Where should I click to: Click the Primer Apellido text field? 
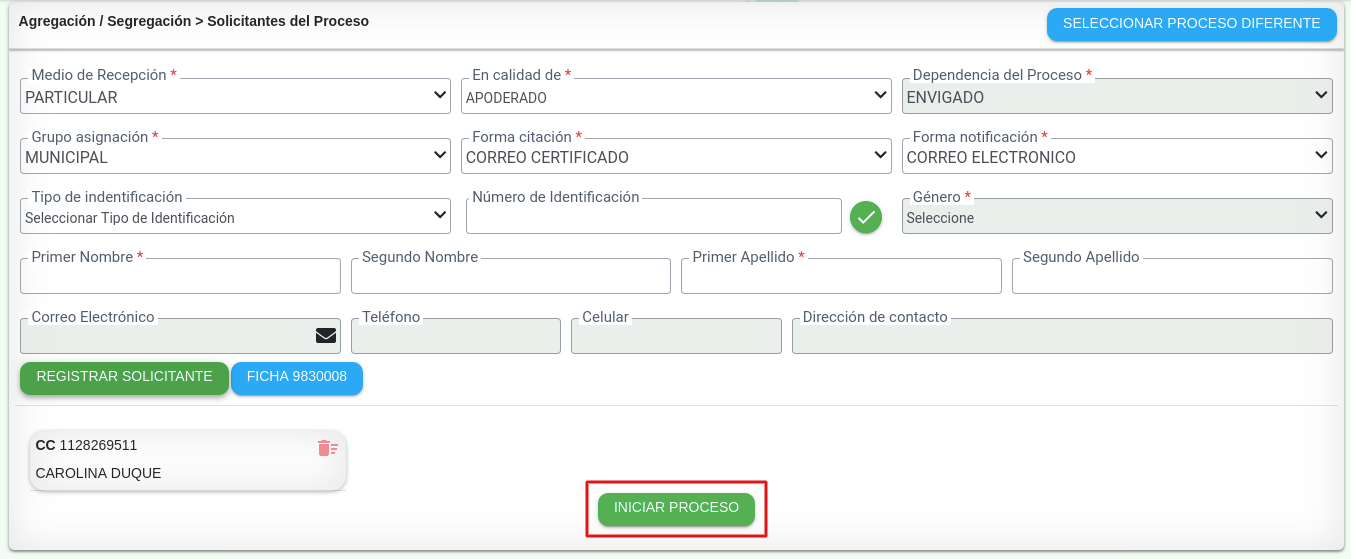click(x=841, y=277)
